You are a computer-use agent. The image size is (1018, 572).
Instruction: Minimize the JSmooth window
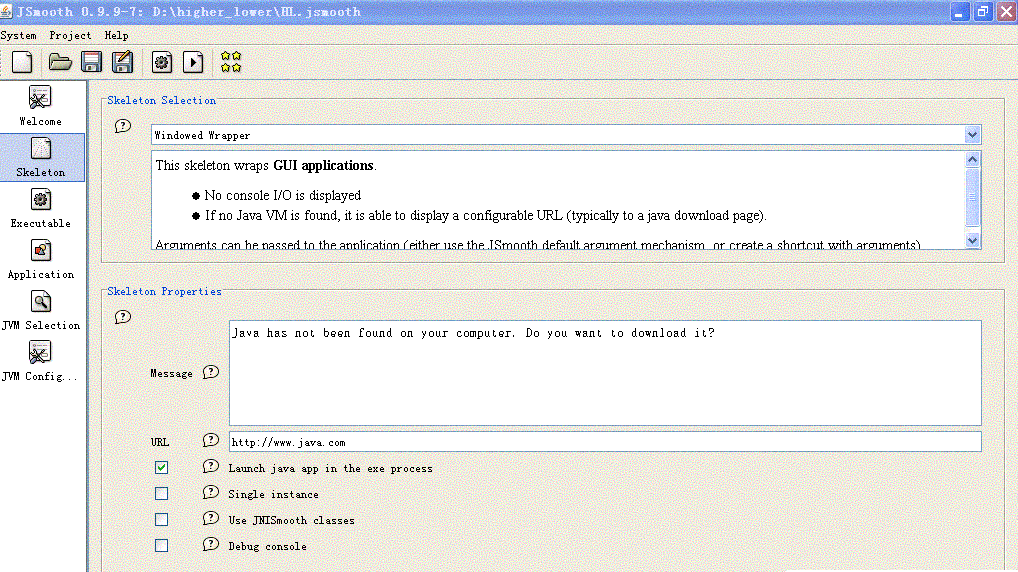tap(960, 12)
